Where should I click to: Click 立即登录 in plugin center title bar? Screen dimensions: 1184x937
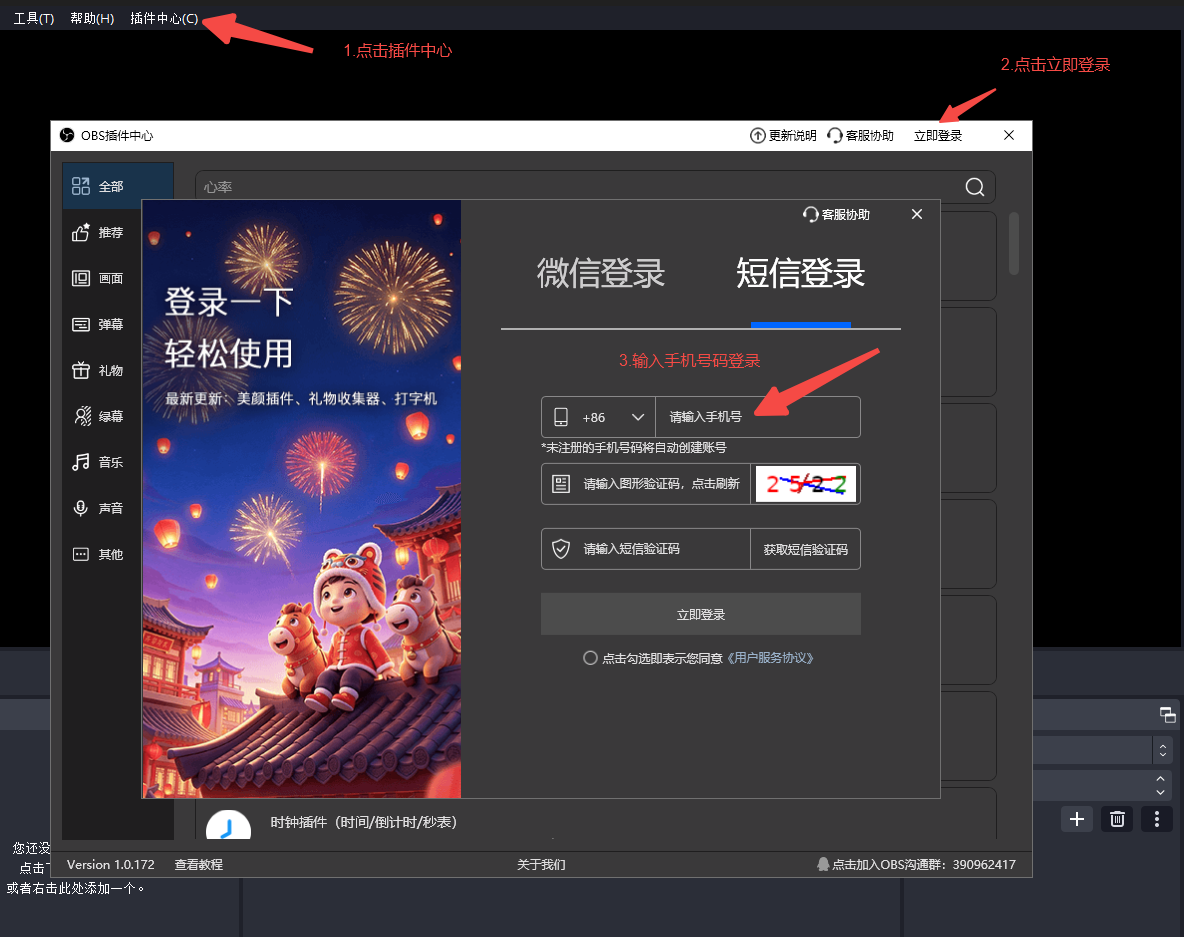[938, 136]
